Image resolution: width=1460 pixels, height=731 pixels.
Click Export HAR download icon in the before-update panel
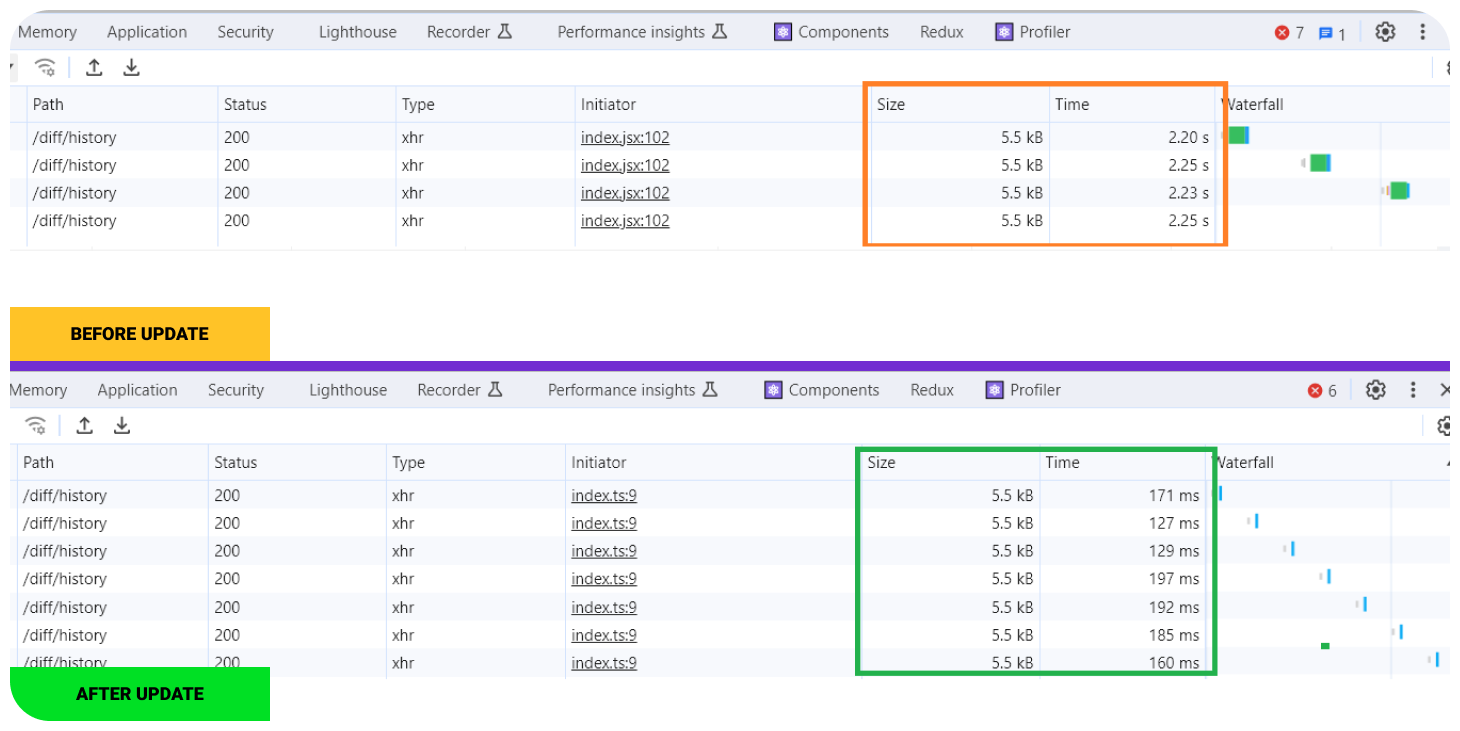click(131, 68)
